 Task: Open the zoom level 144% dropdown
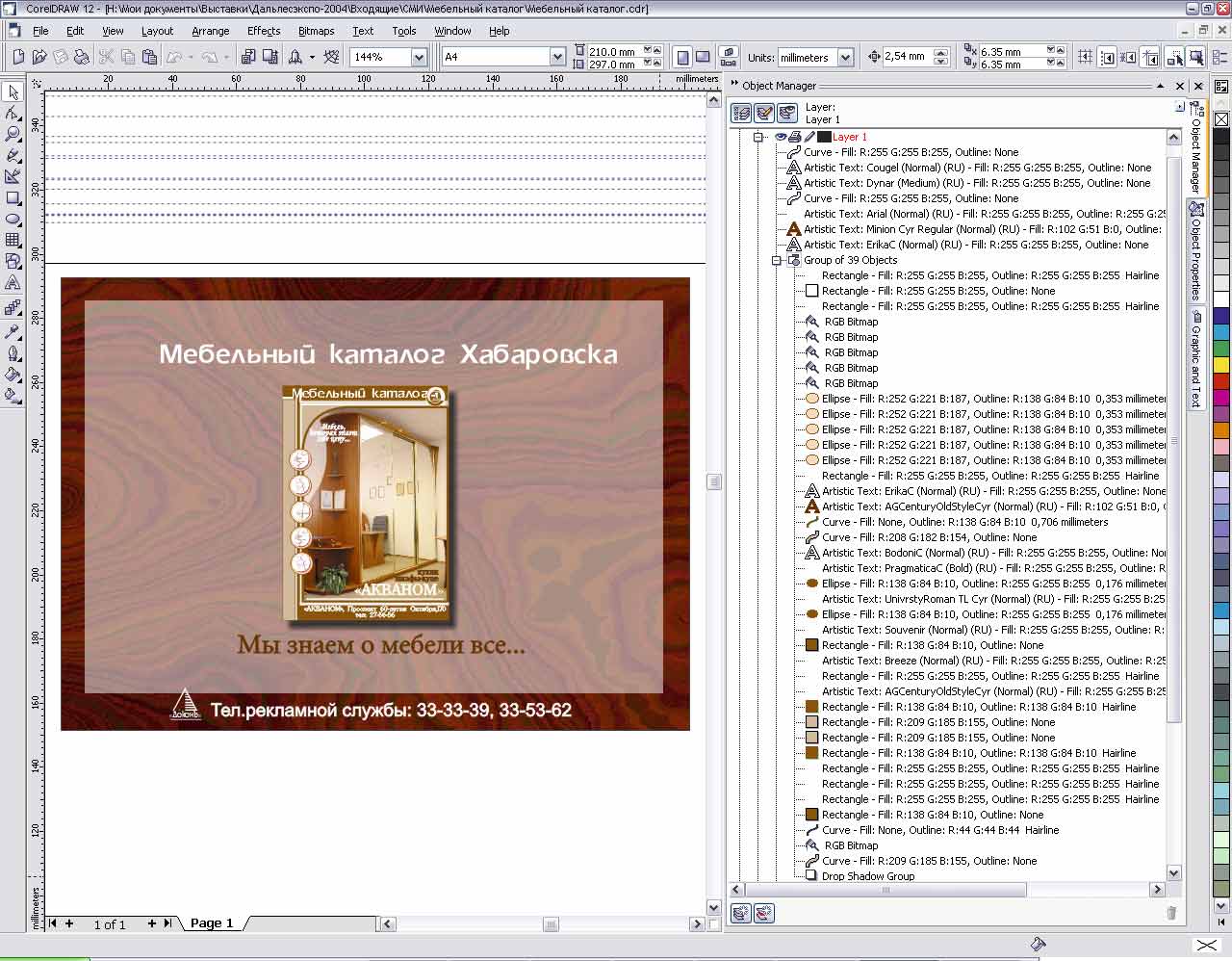click(x=420, y=57)
